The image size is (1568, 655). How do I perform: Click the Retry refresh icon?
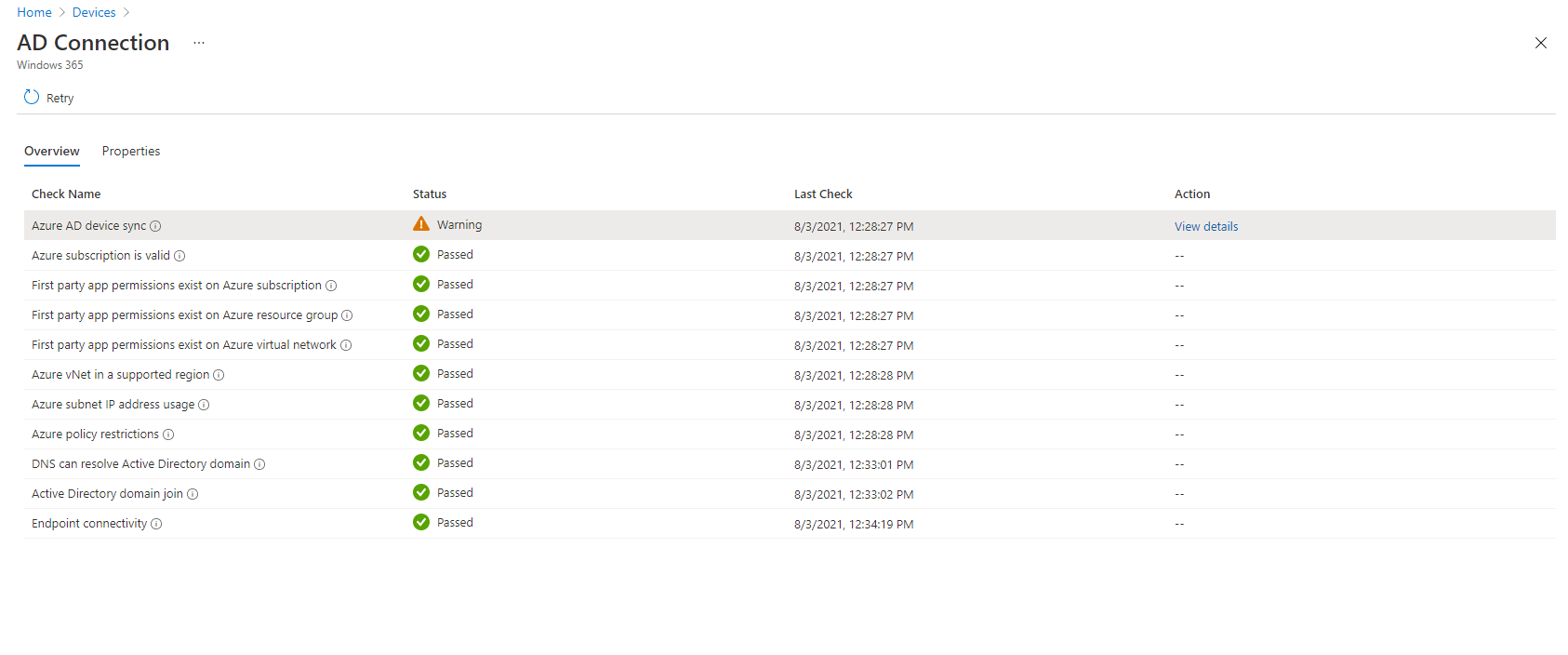[32, 98]
